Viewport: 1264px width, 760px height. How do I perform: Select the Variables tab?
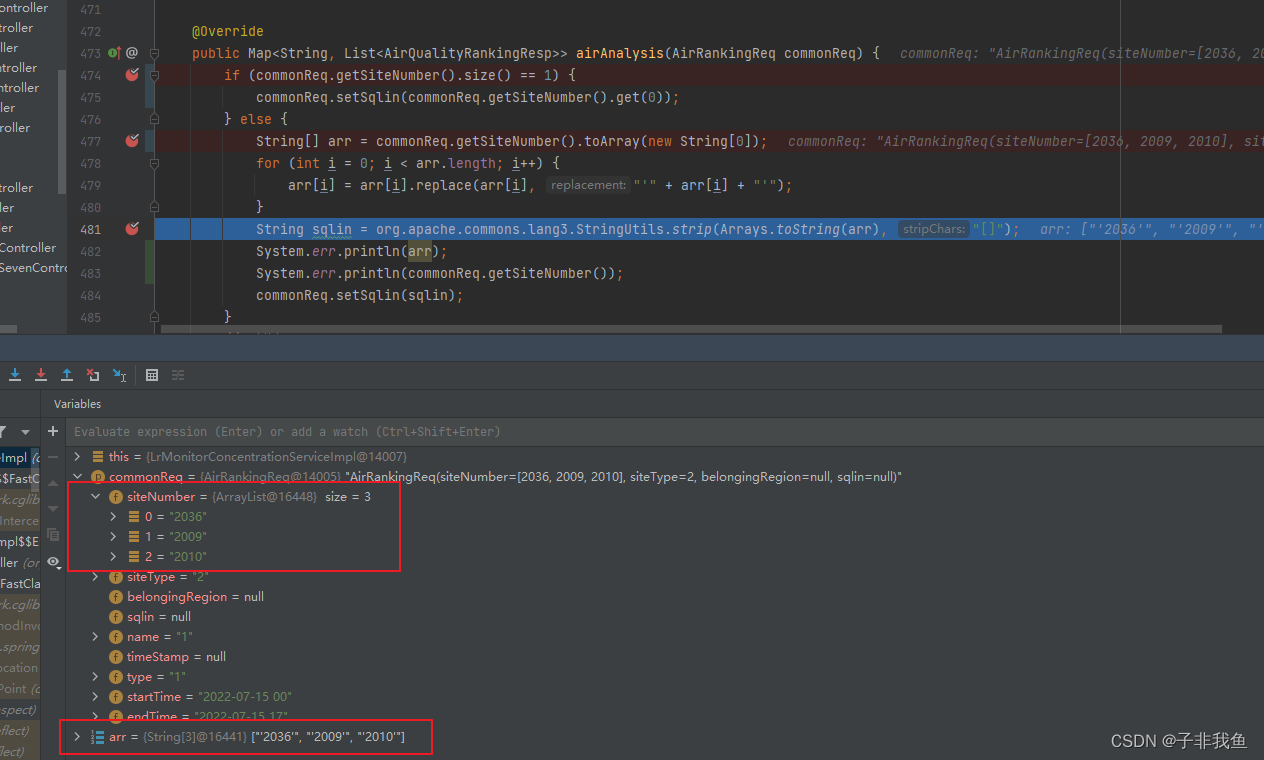pyautogui.click(x=77, y=404)
